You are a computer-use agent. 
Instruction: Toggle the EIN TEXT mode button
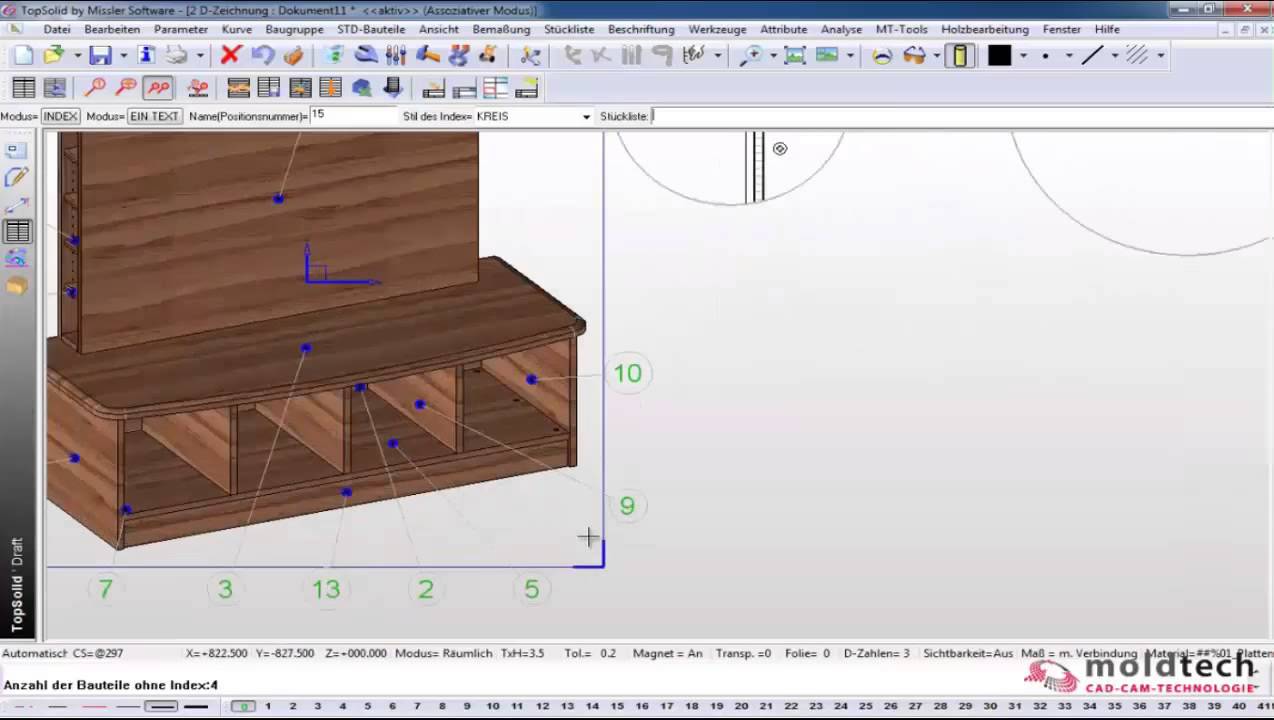pyautogui.click(x=154, y=117)
